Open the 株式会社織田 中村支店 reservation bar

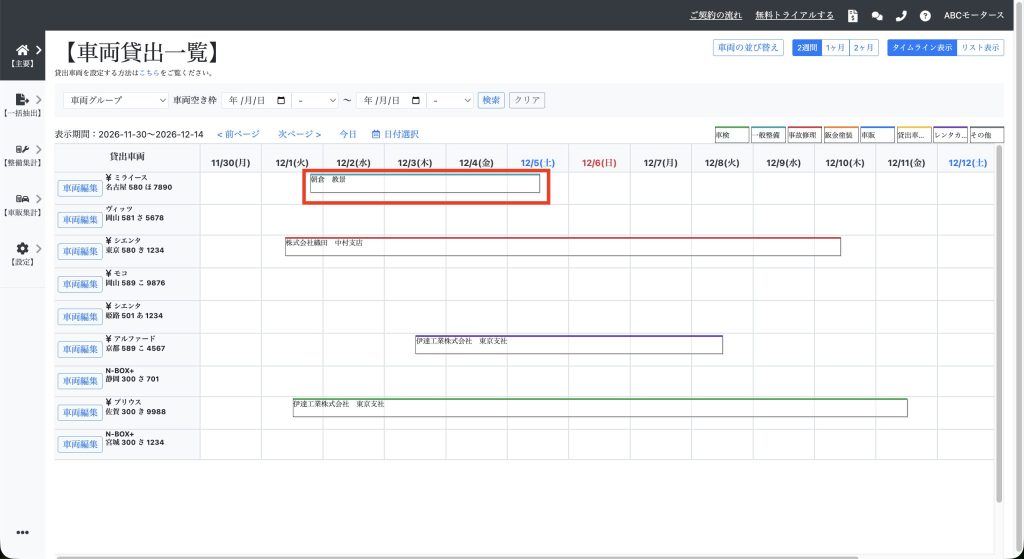click(x=563, y=246)
